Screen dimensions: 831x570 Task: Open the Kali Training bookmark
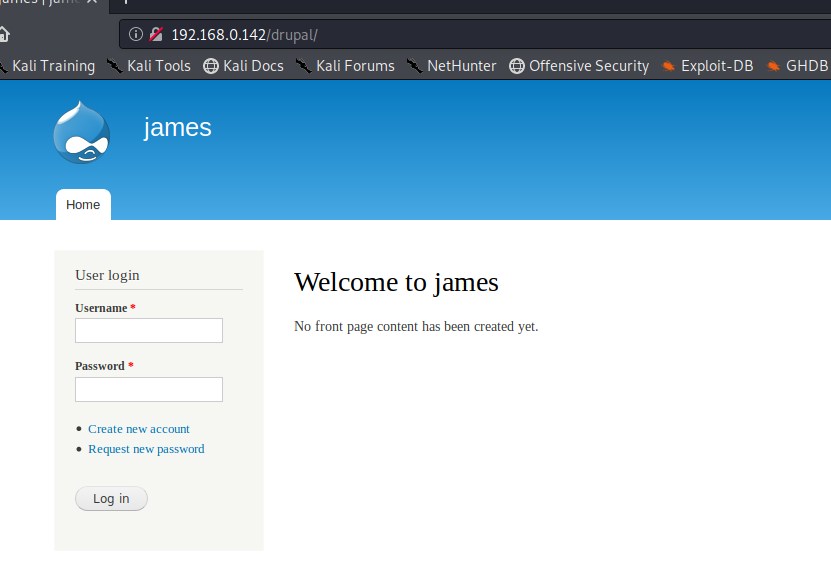click(48, 66)
